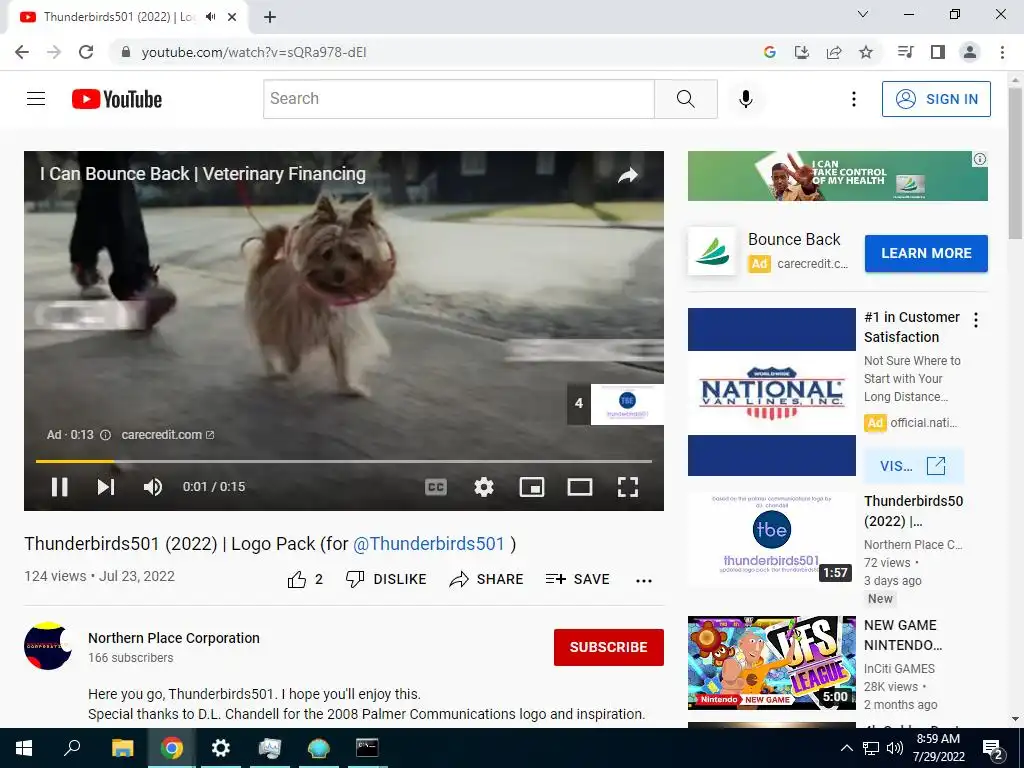Seek on the video progress bar
This screenshot has height=768, width=1024.
point(344,461)
